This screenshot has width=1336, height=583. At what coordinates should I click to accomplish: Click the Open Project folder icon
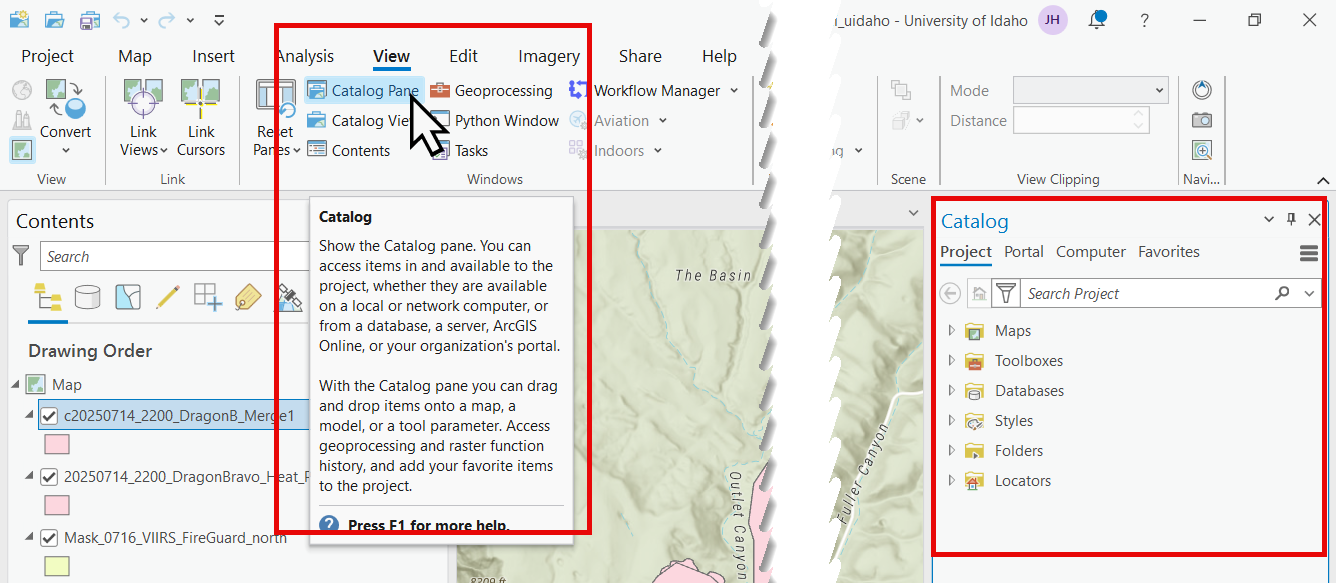click(55, 20)
